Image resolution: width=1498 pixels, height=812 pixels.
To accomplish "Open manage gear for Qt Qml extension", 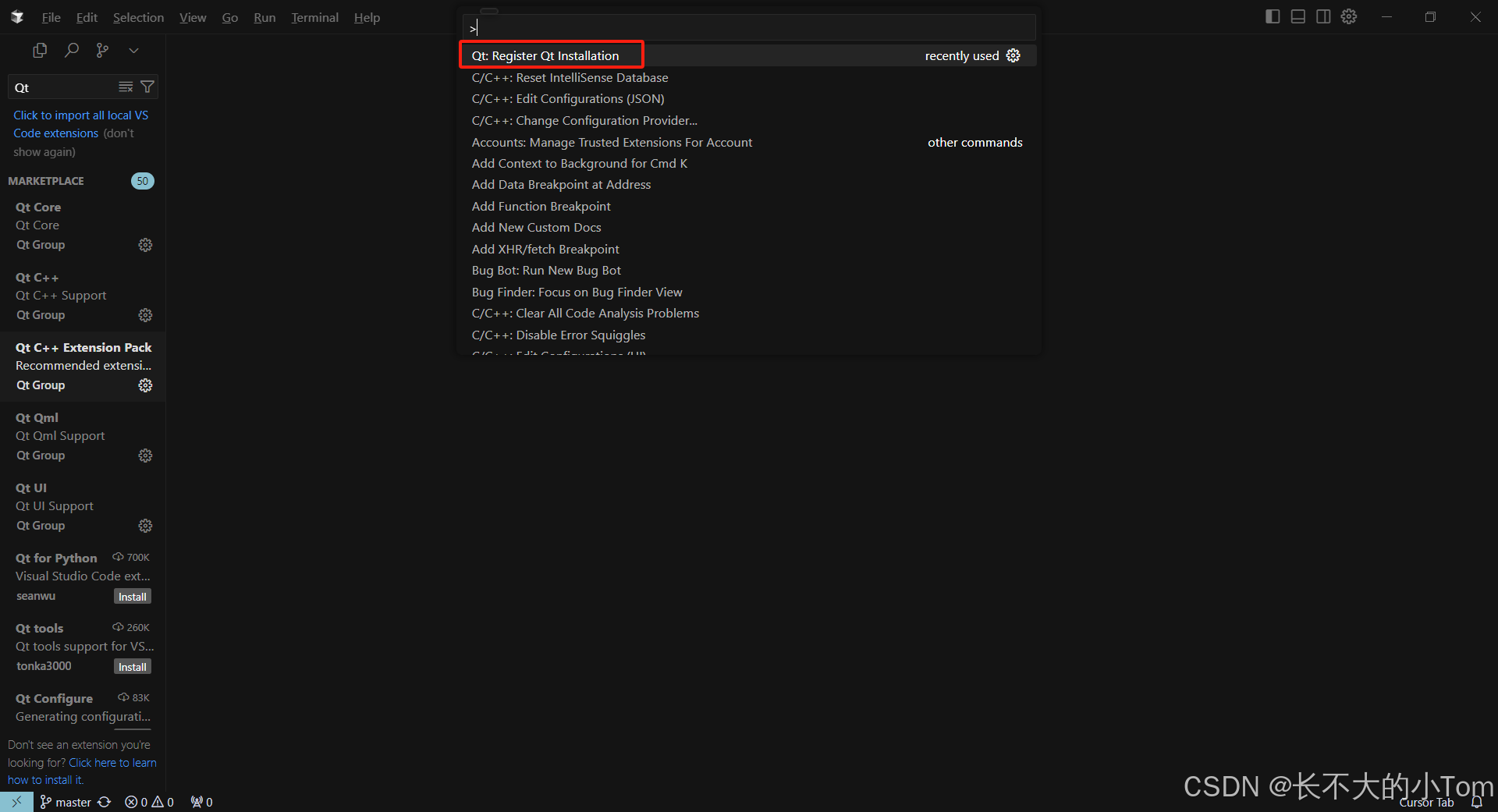I will tap(145, 456).
